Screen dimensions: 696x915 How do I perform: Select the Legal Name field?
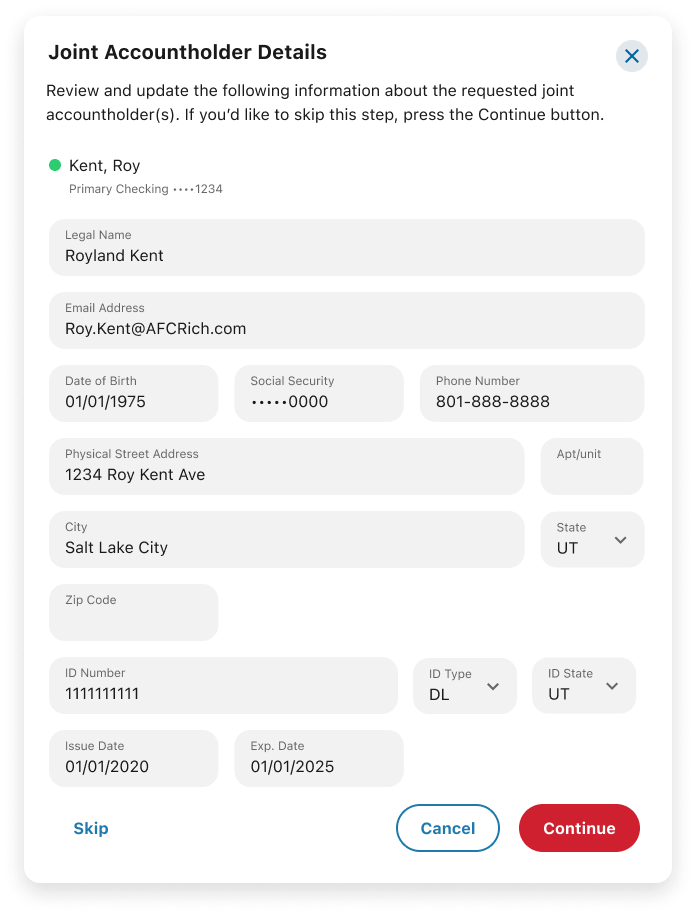coord(347,247)
